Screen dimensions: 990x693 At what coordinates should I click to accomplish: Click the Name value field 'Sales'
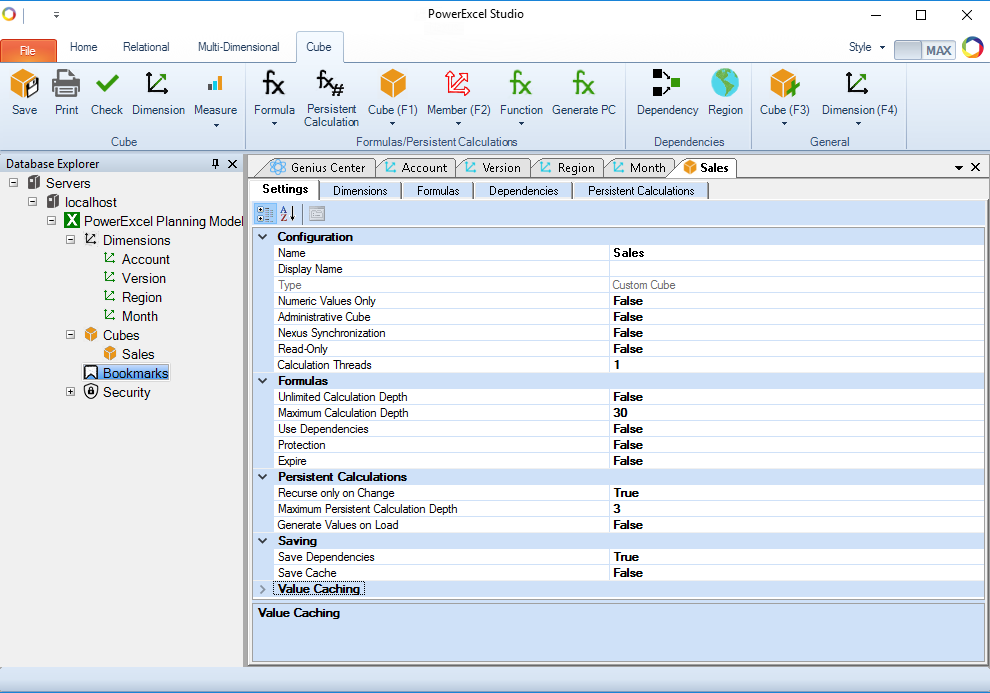(797, 253)
